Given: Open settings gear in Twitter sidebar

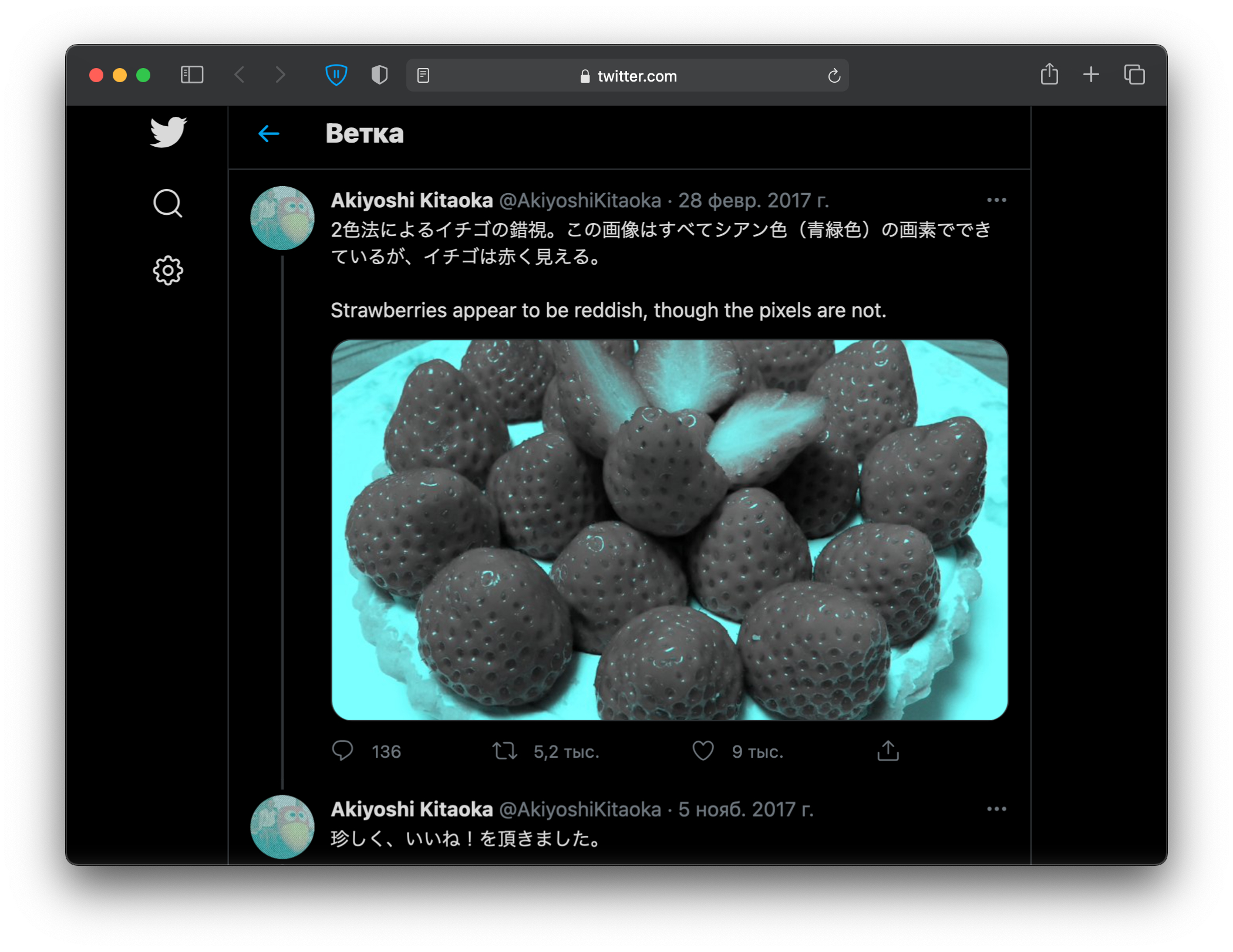Looking at the screenshot, I should tap(168, 271).
